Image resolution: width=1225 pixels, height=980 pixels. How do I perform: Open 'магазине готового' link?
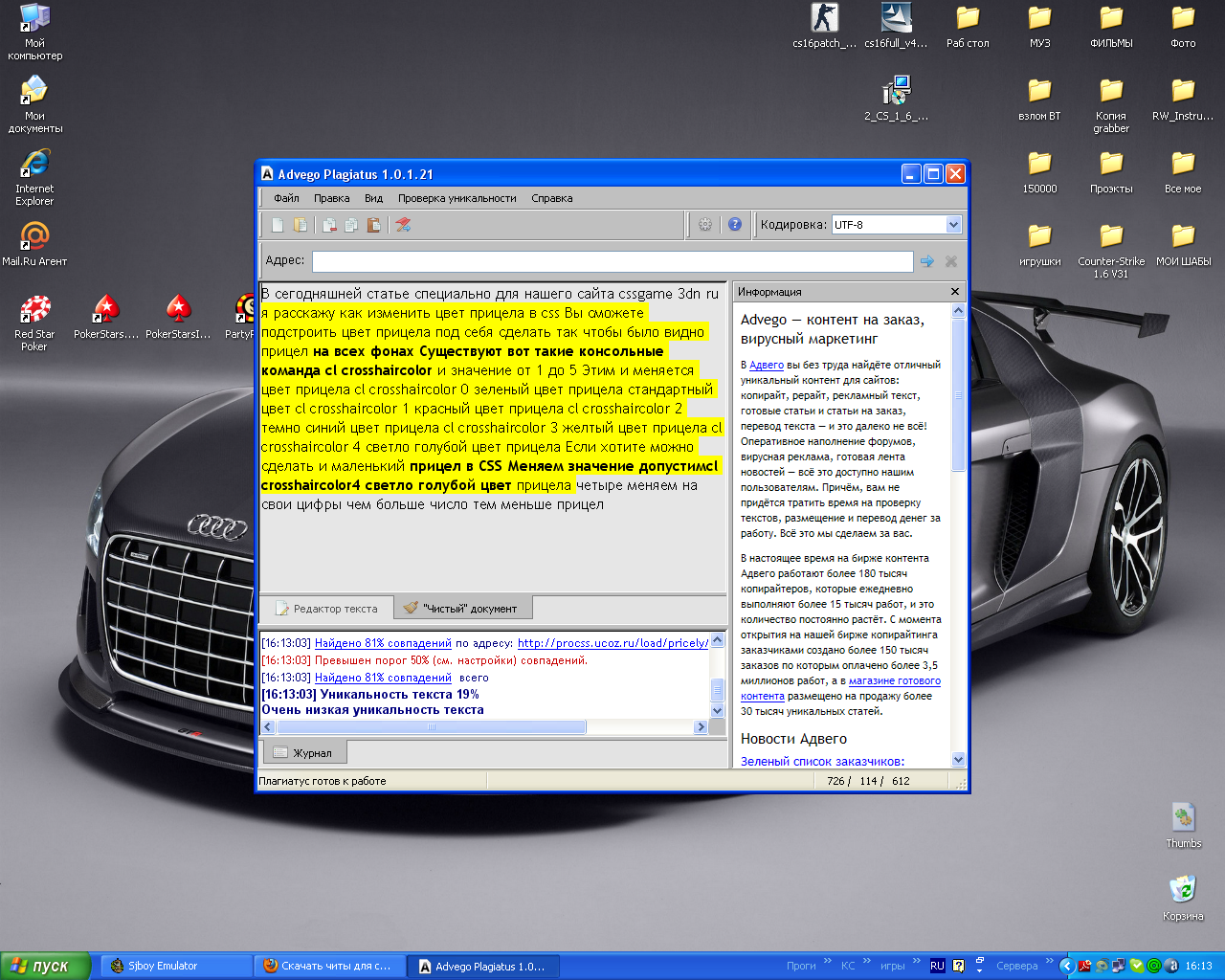tap(895, 680)
